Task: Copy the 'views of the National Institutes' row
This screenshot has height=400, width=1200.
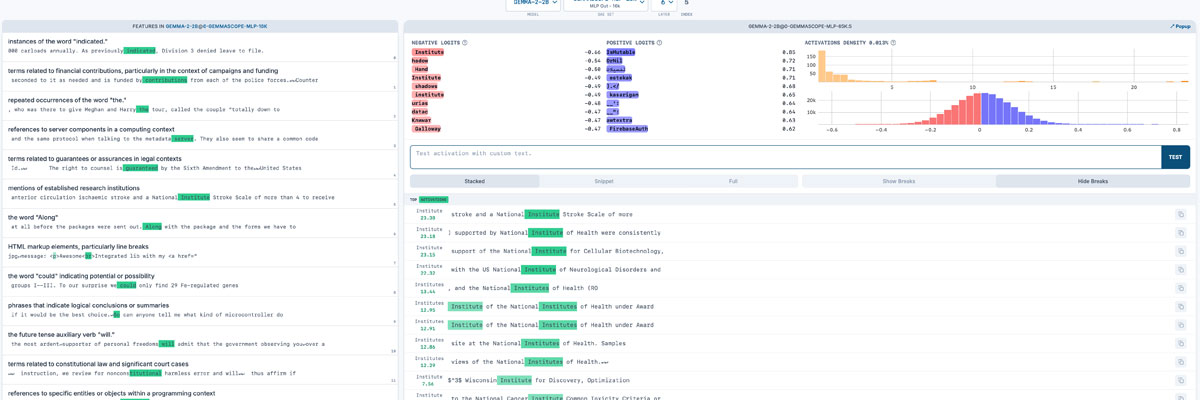Action: coord(1180,362)
